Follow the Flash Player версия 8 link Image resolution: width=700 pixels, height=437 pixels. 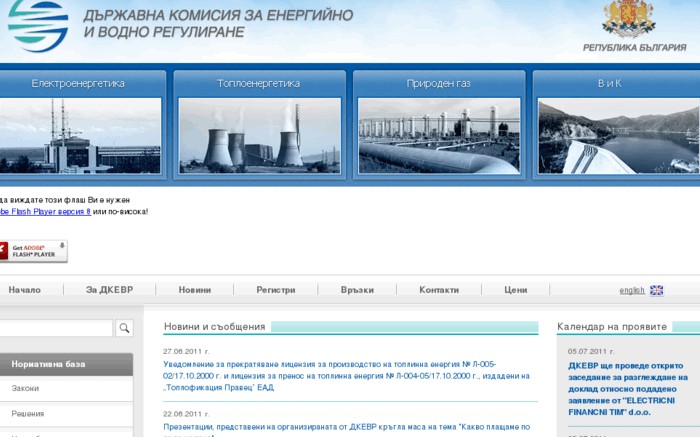click(45, 212)
